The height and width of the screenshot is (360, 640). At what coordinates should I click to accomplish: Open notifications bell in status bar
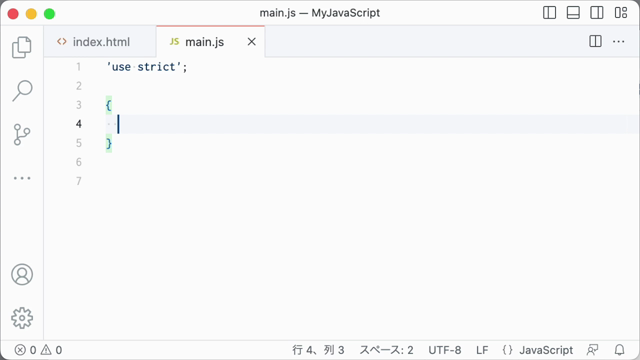620,350
